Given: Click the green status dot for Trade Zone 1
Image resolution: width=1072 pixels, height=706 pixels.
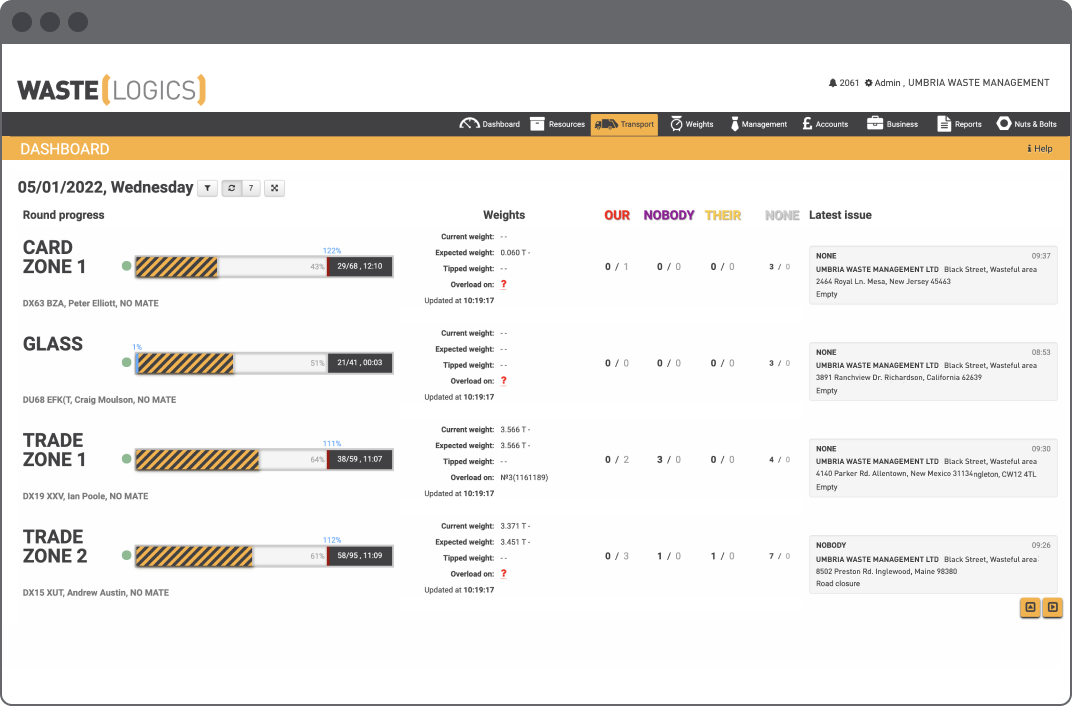Looking at the screenshot, I should point(126,459).
